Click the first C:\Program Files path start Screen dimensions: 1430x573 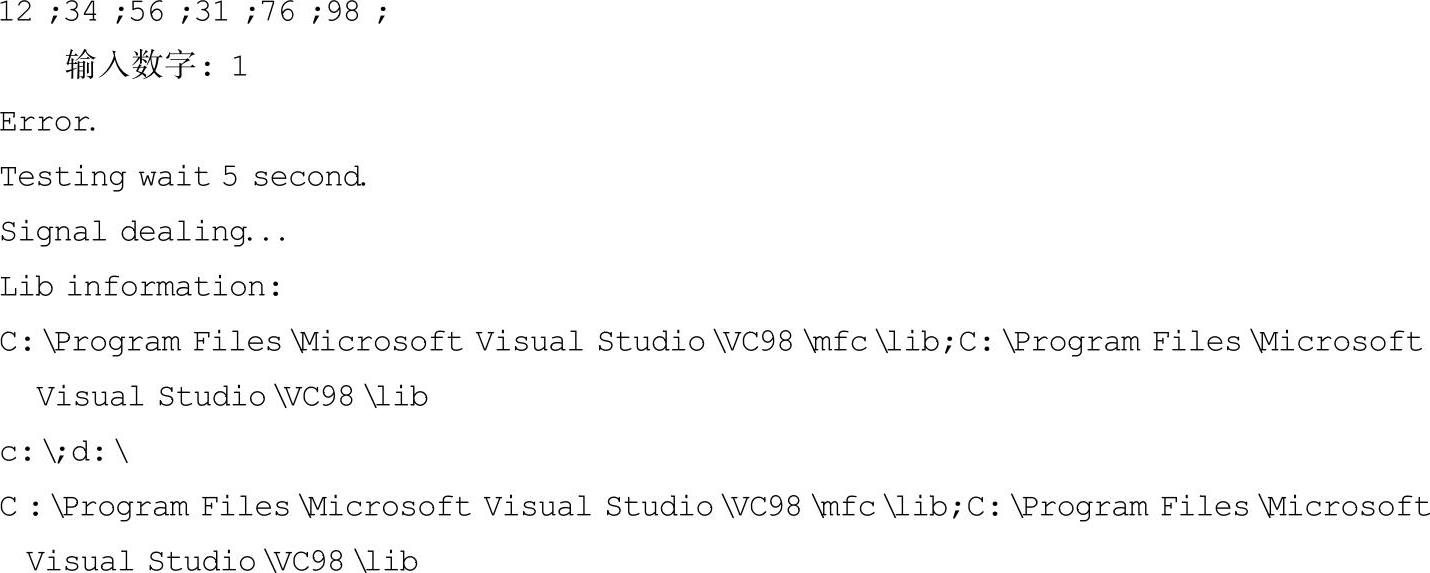tap(141, 342)
